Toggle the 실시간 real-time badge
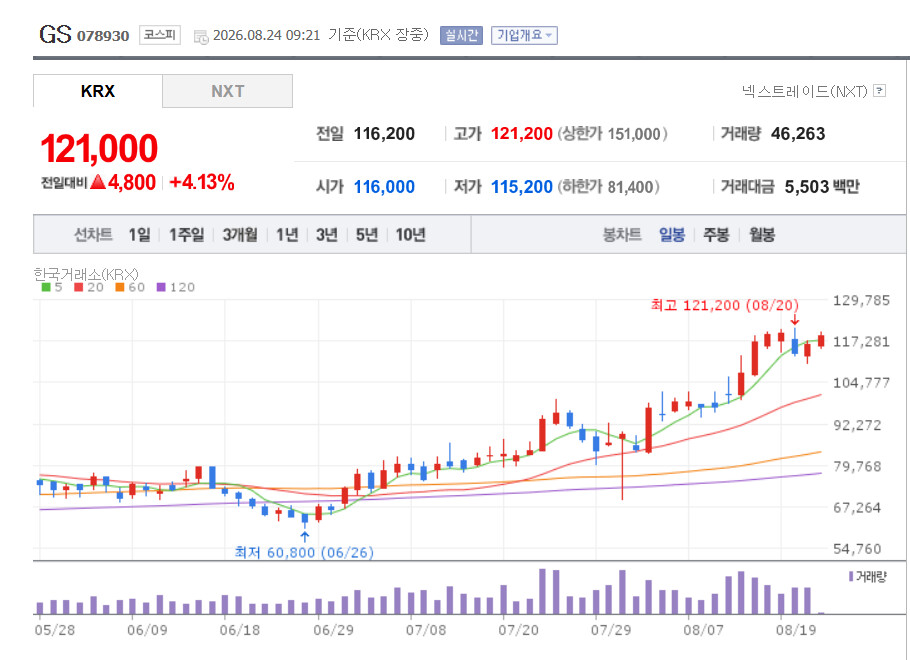The image size is (910, 660). 461,35
